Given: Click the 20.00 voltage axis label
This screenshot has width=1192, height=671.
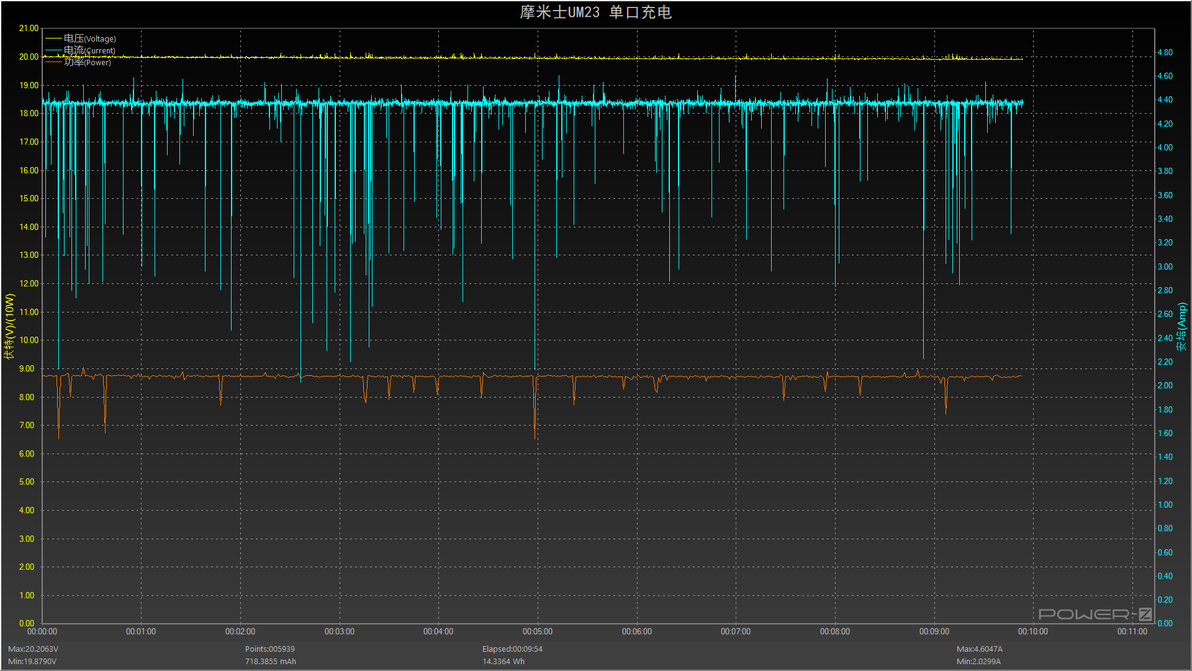Looking at the screenshot, I should pos(29,57).
